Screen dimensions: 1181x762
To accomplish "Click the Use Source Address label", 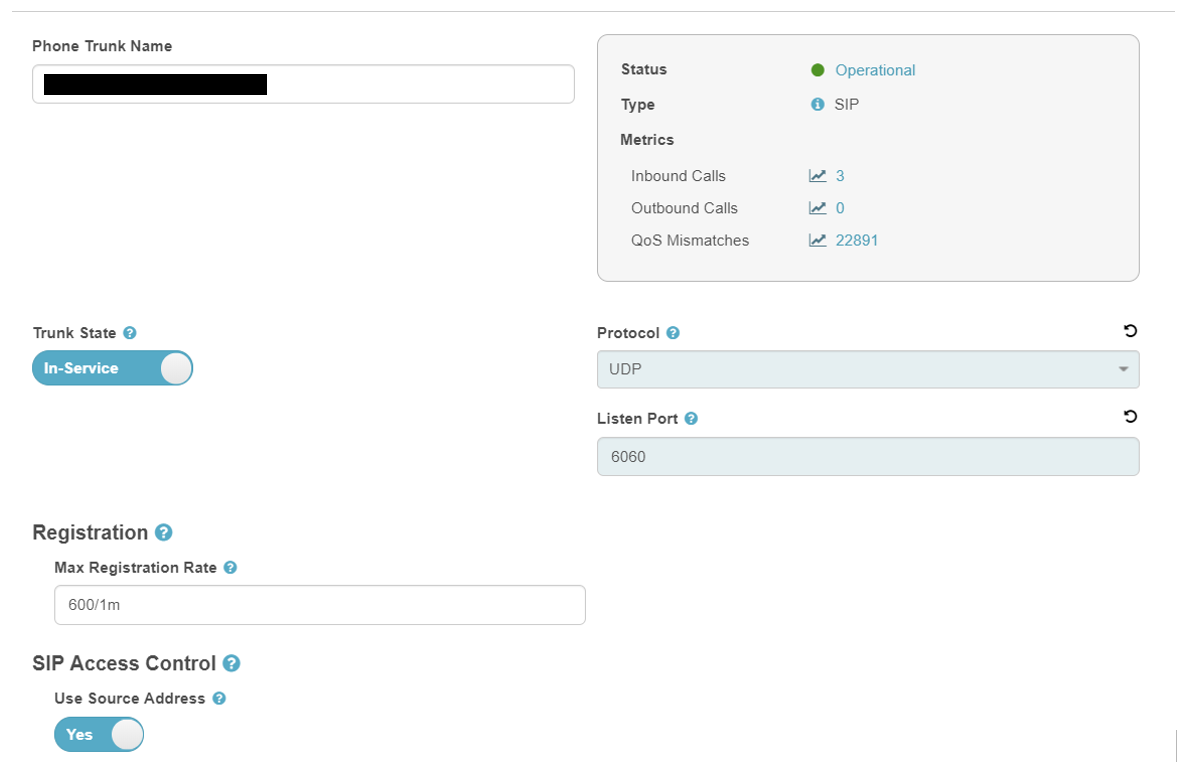I will coord(130,699).
